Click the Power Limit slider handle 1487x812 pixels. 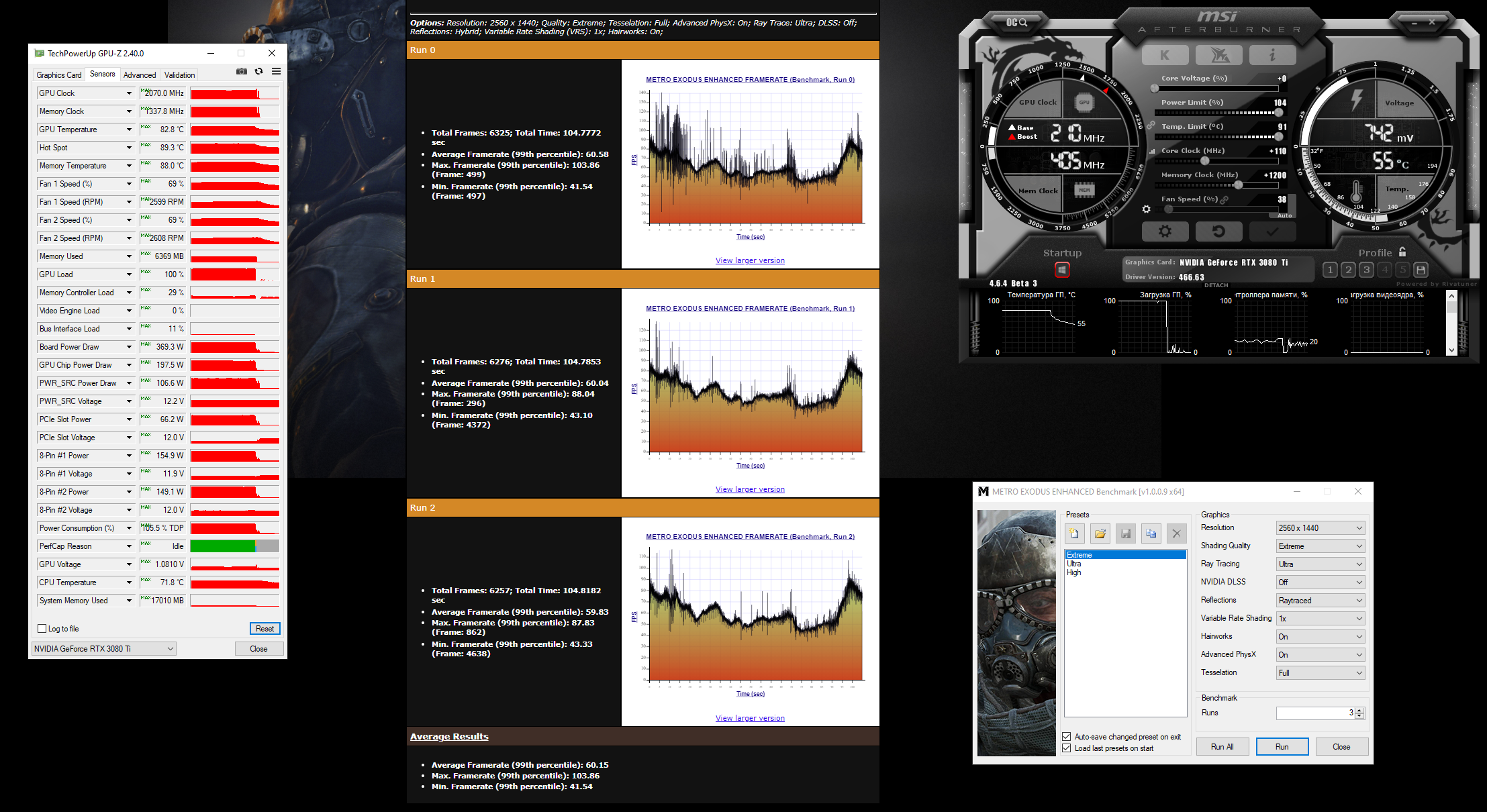tap(1278, 113)
